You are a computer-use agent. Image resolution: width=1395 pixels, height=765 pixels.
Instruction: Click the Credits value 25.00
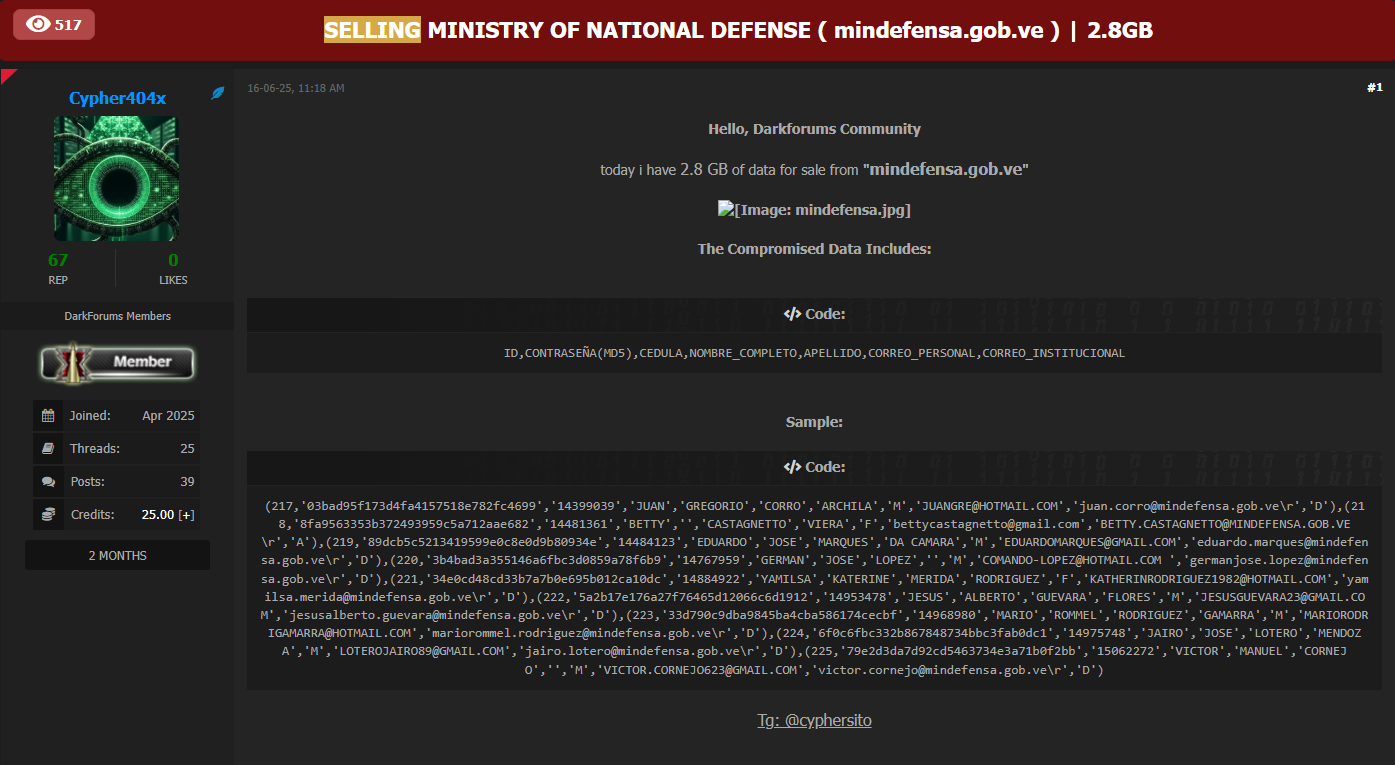(157, 514)
